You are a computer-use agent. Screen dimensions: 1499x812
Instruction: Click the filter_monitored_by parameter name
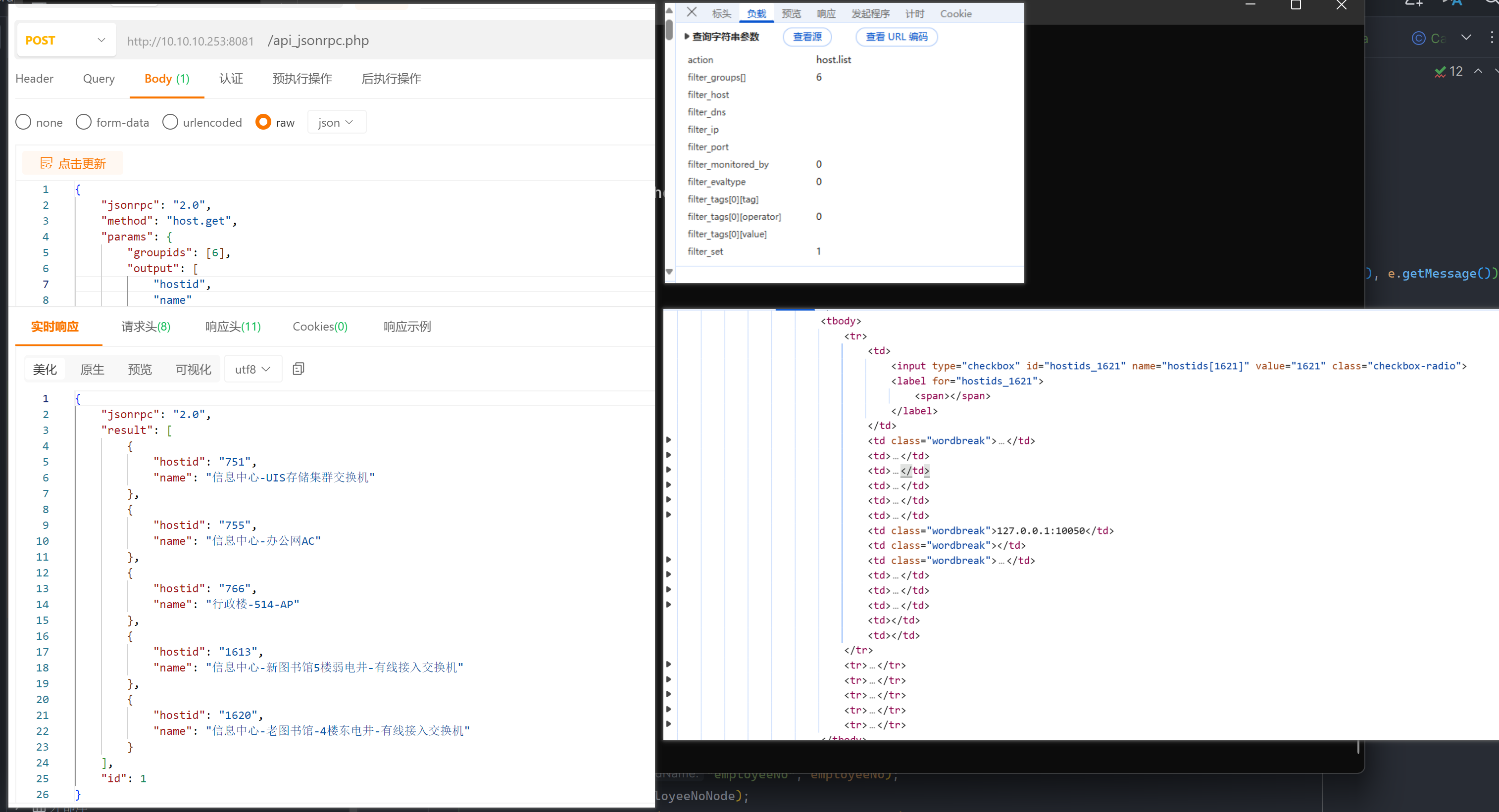(x=728, y=165)
